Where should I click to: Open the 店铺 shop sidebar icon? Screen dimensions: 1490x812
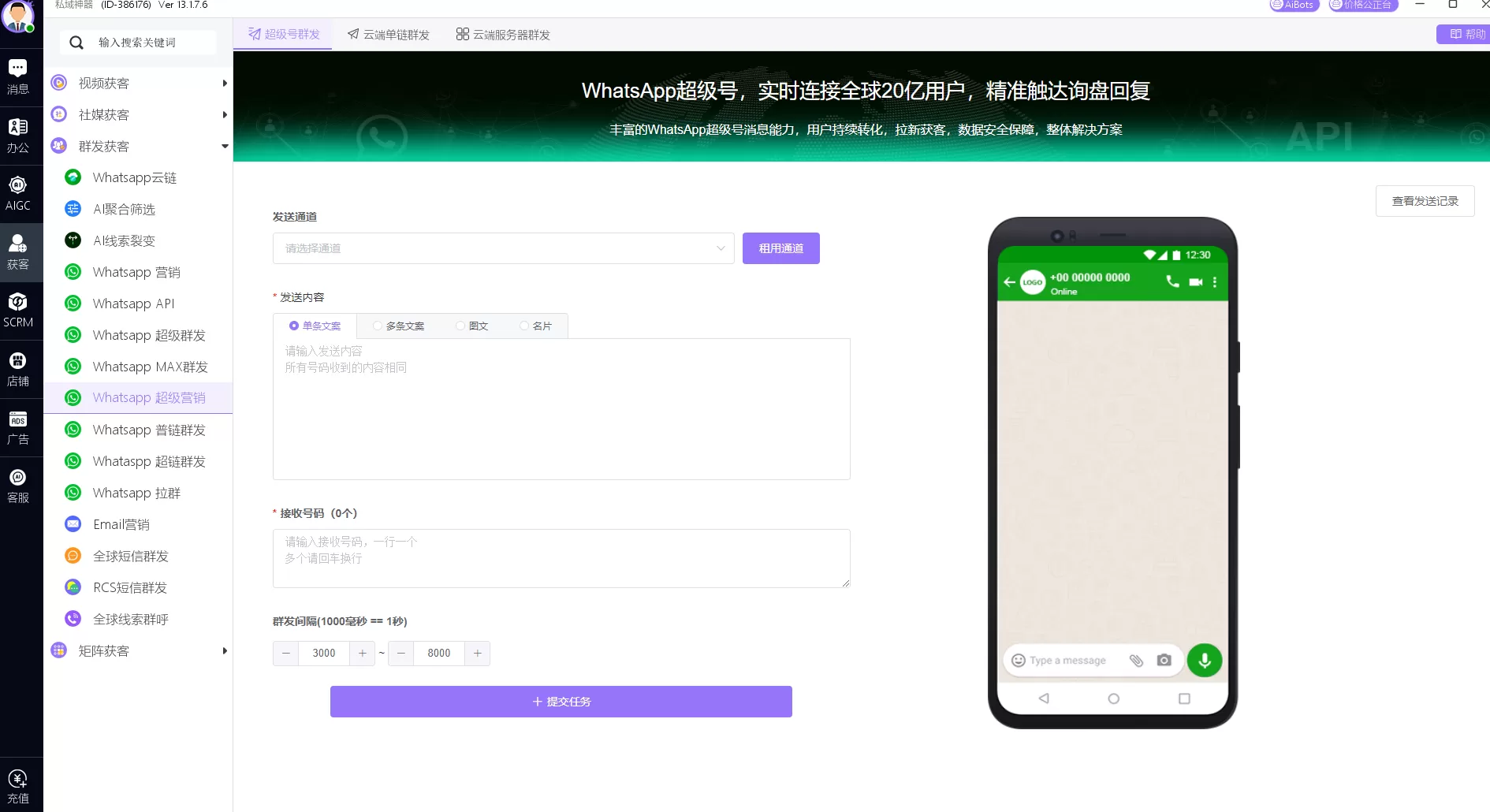pyautogui.click(x=17, y=369)
